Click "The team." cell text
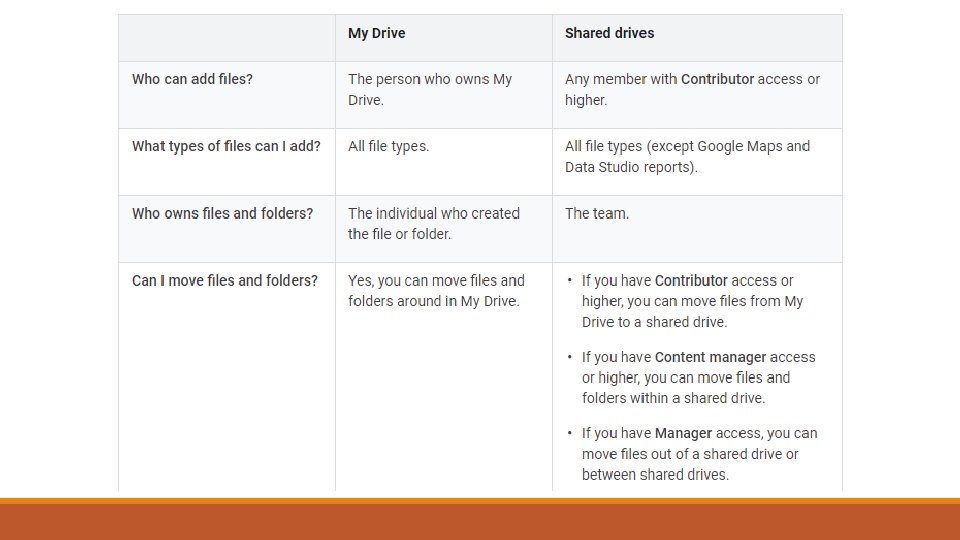This screenshot has height=540, width=960. click(x=597, y=213)
